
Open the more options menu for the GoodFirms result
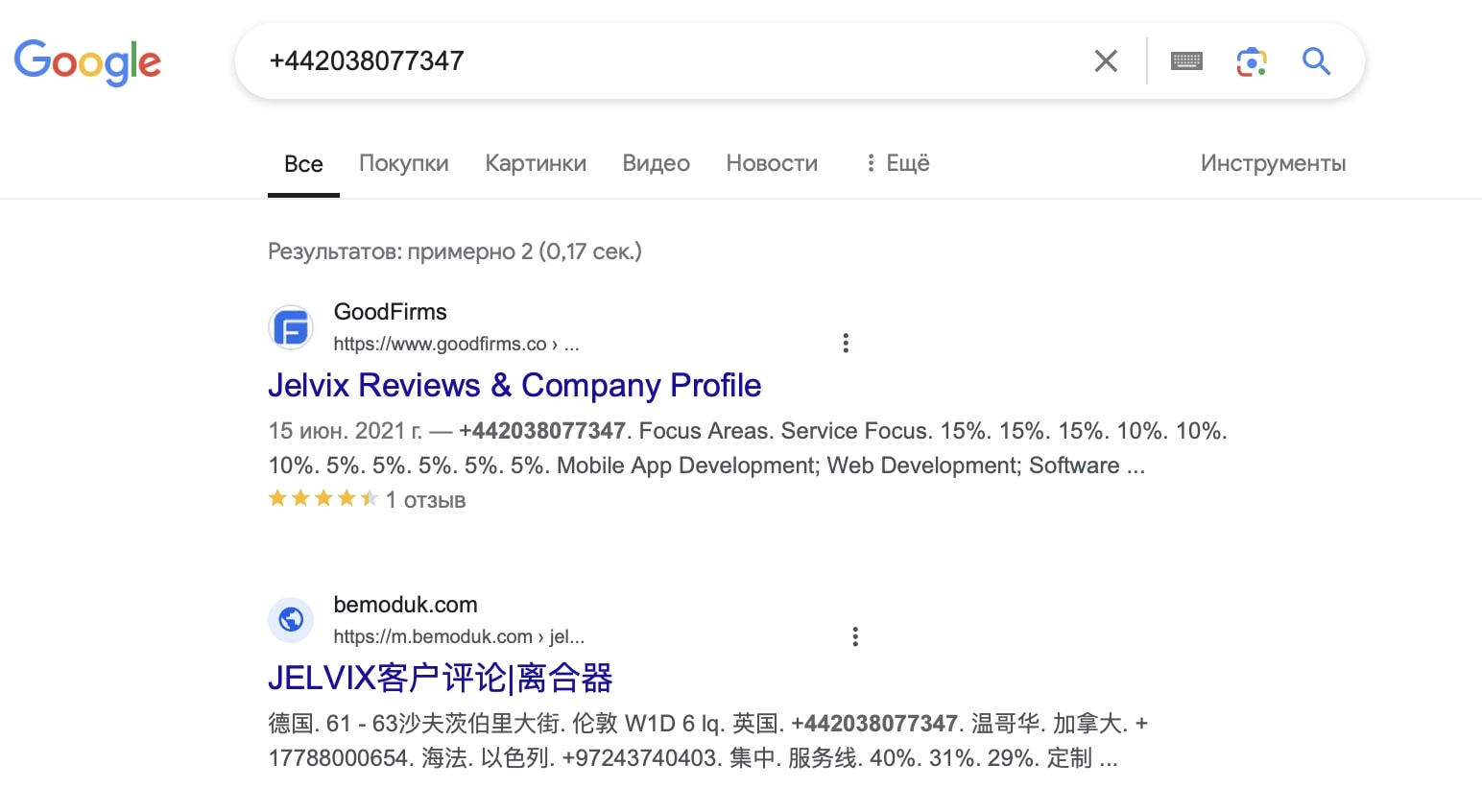point(846,343)
